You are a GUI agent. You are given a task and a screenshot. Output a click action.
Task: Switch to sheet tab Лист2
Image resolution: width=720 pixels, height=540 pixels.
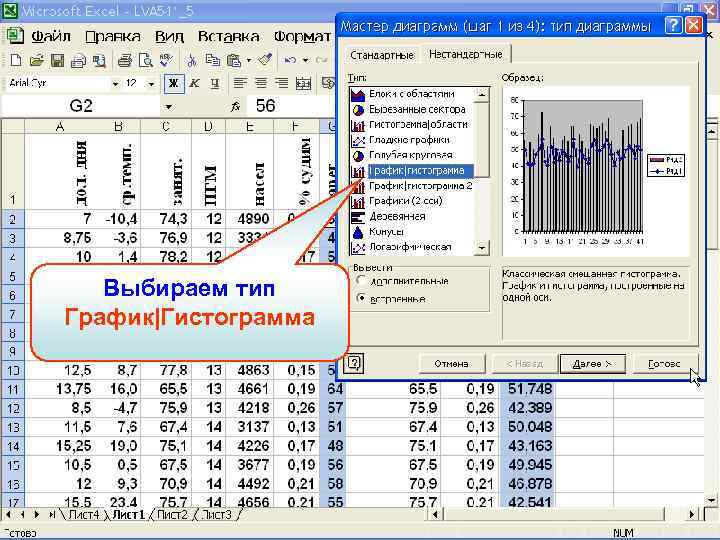pyautogui.click(x=173, y=515)
